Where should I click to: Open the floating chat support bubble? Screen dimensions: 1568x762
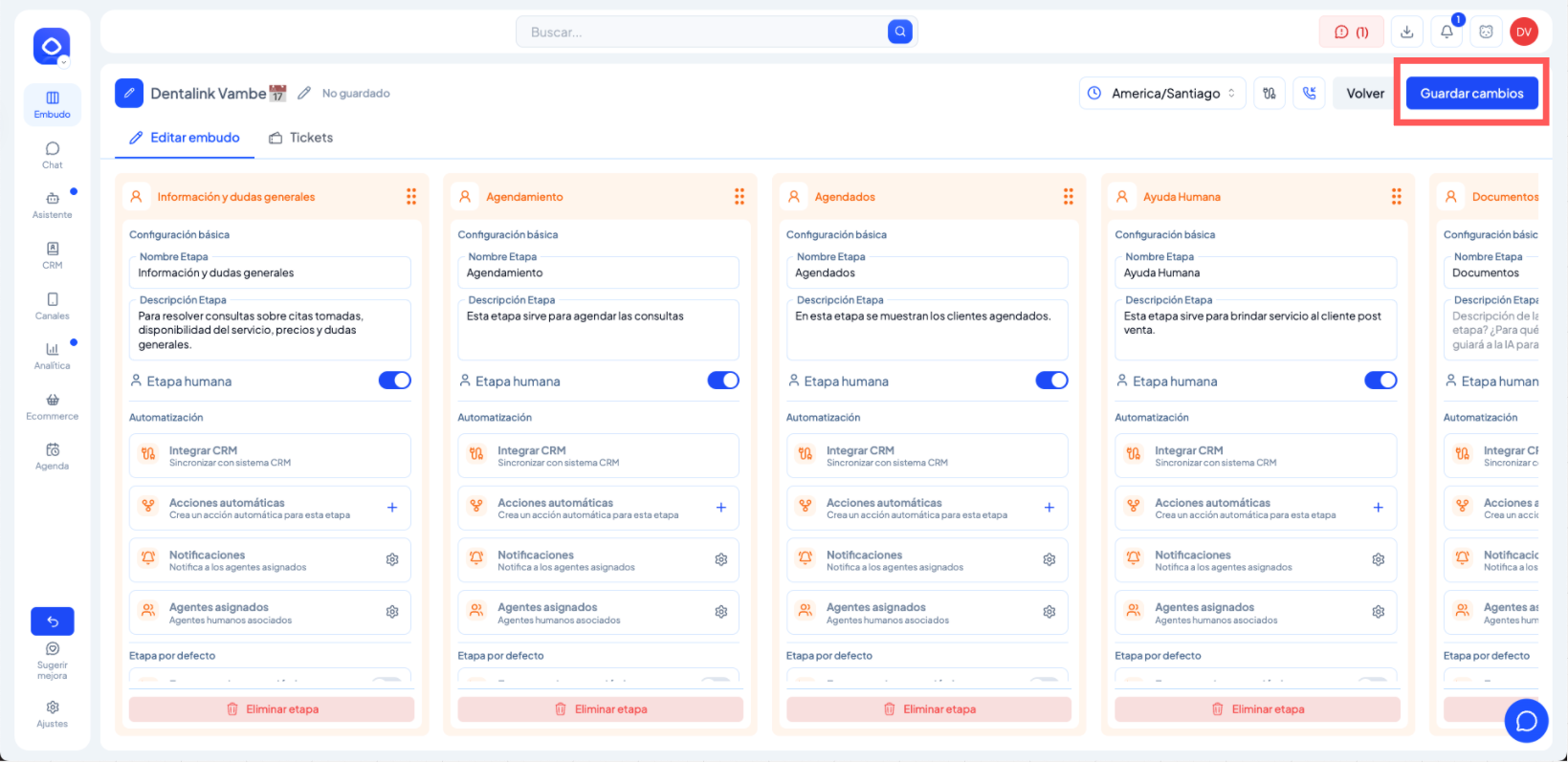[x=1526, y=721]
